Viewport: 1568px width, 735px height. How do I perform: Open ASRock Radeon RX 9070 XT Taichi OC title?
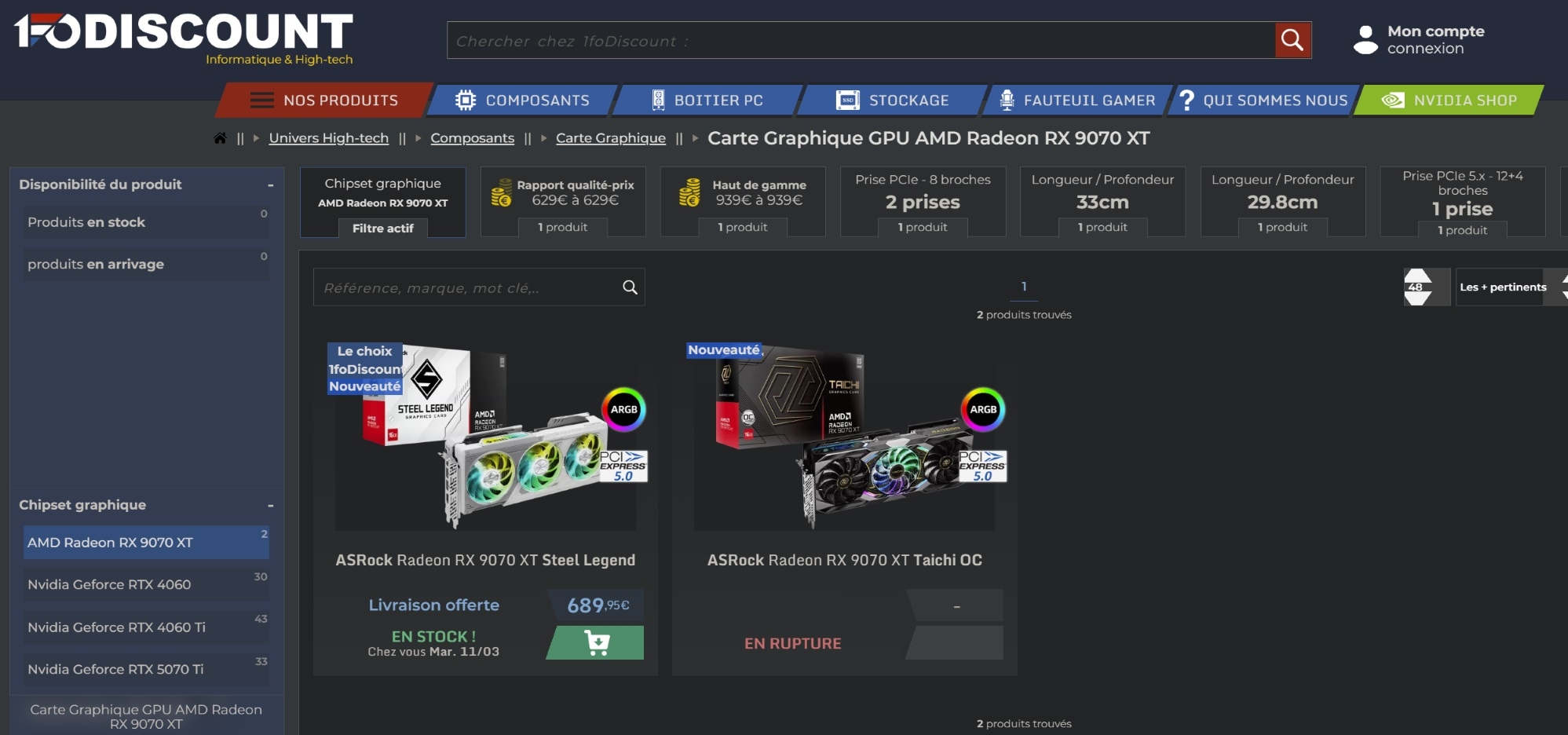coord(844,560)
